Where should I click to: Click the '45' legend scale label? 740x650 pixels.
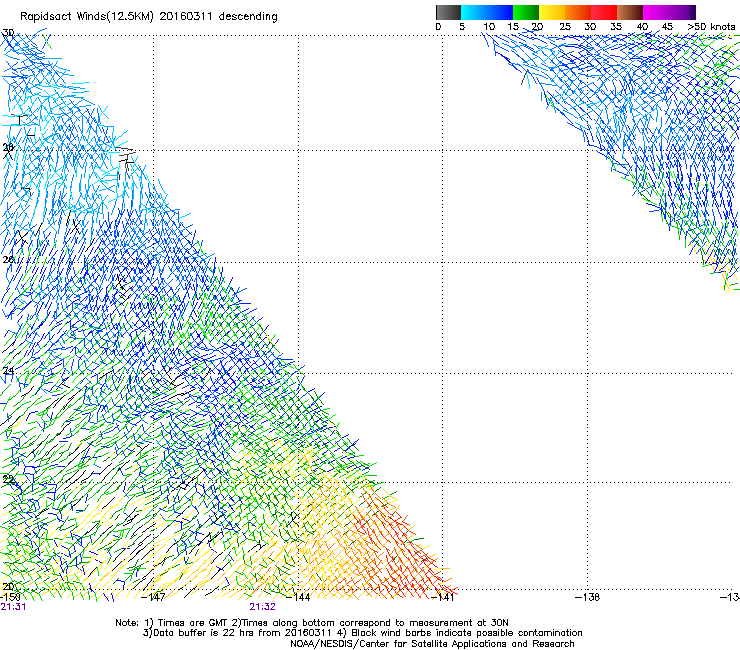(667, 27)
